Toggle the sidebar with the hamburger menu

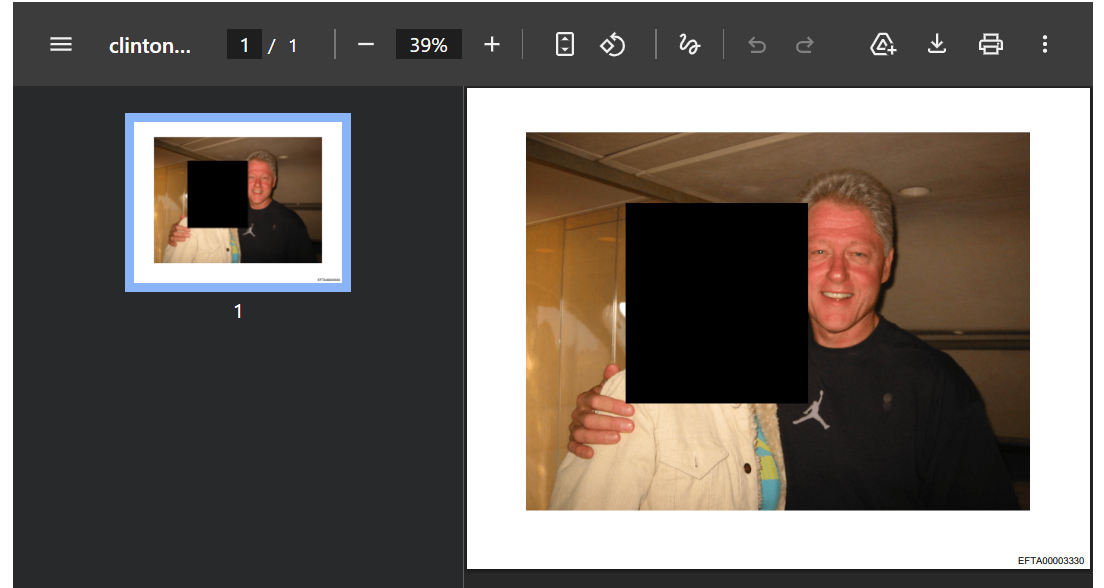pos(61,45)
